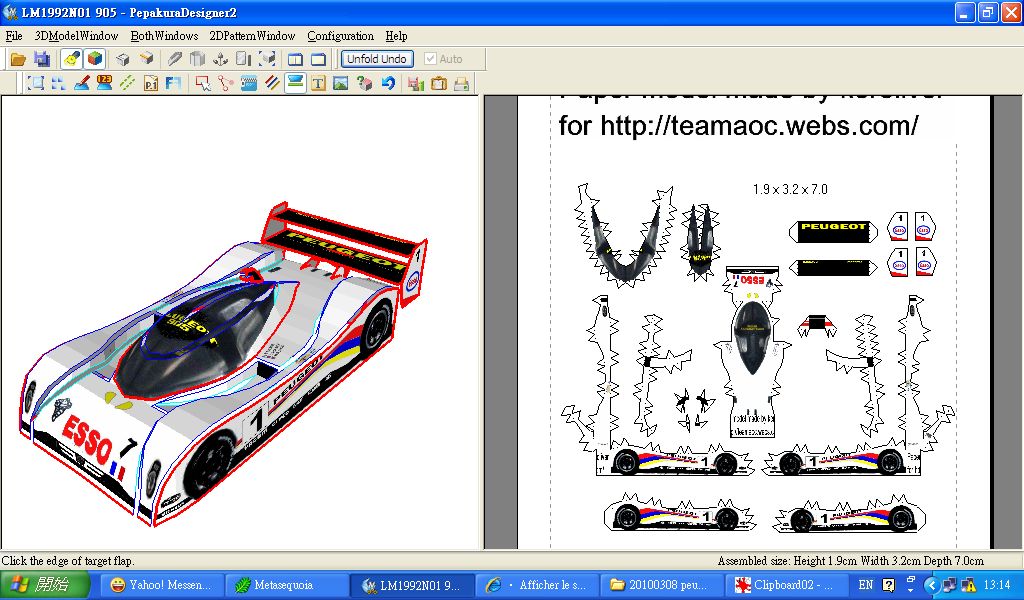This screenshot has width=1024, height=600.
Task: Click the 1.9 x 3.2 x 7.0 size label
Action: pyautogui.click(x=790, y=189)
